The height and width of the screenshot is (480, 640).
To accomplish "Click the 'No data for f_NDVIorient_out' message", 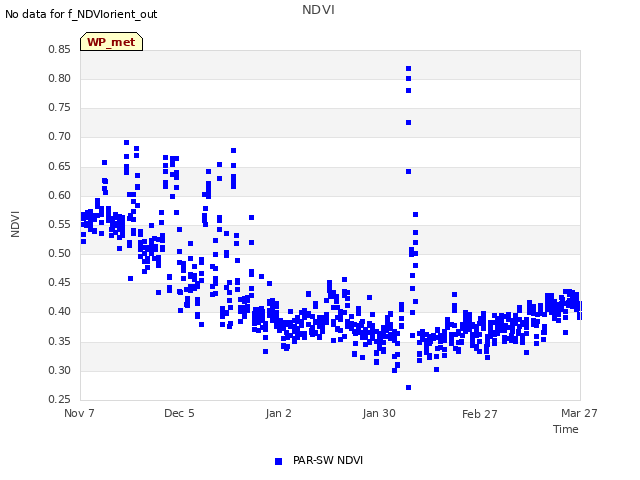I will [81, 14].
